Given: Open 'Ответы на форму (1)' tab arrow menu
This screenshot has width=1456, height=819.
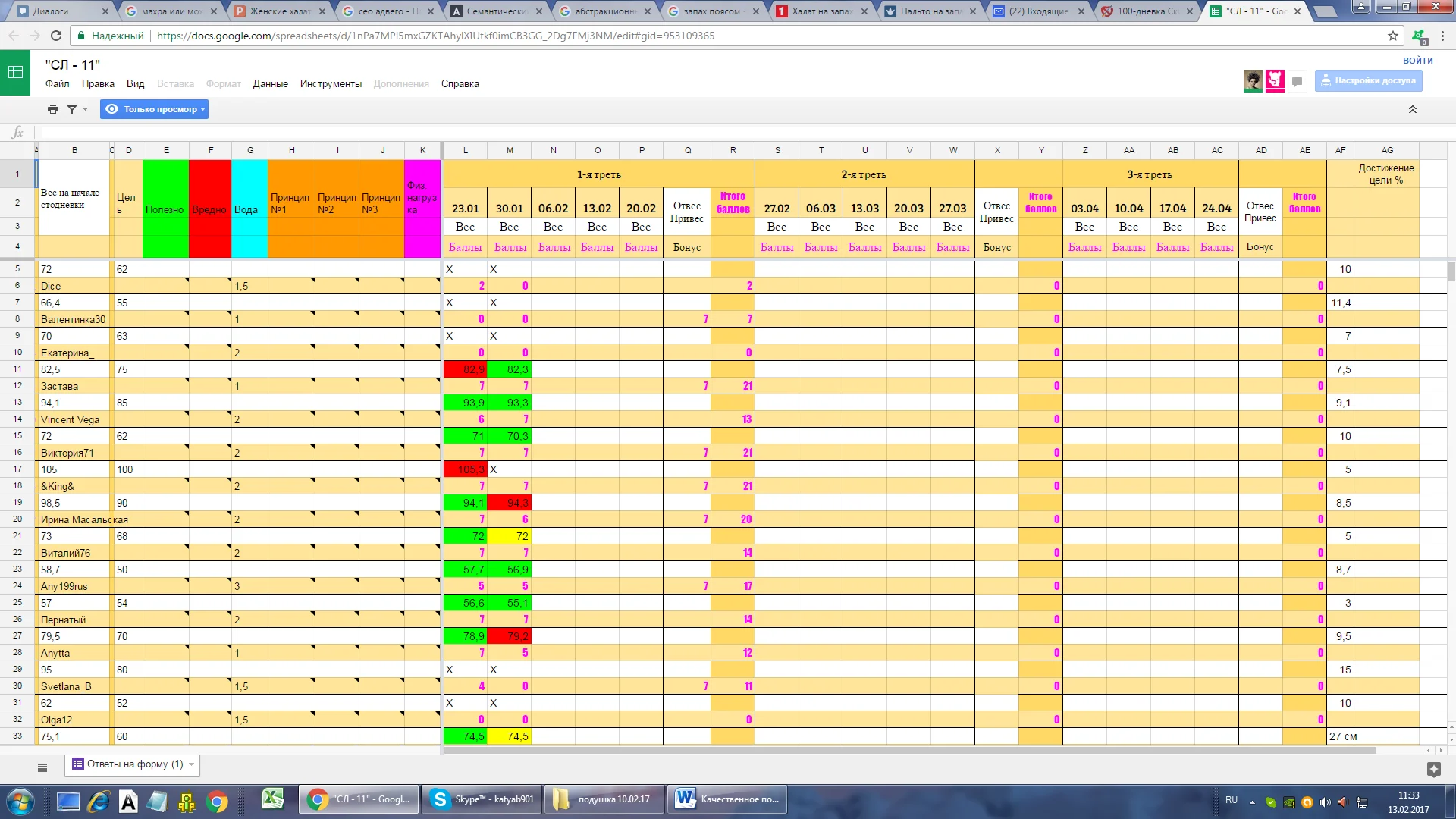Looking at the screenshot, I should [x=191, y=764].
